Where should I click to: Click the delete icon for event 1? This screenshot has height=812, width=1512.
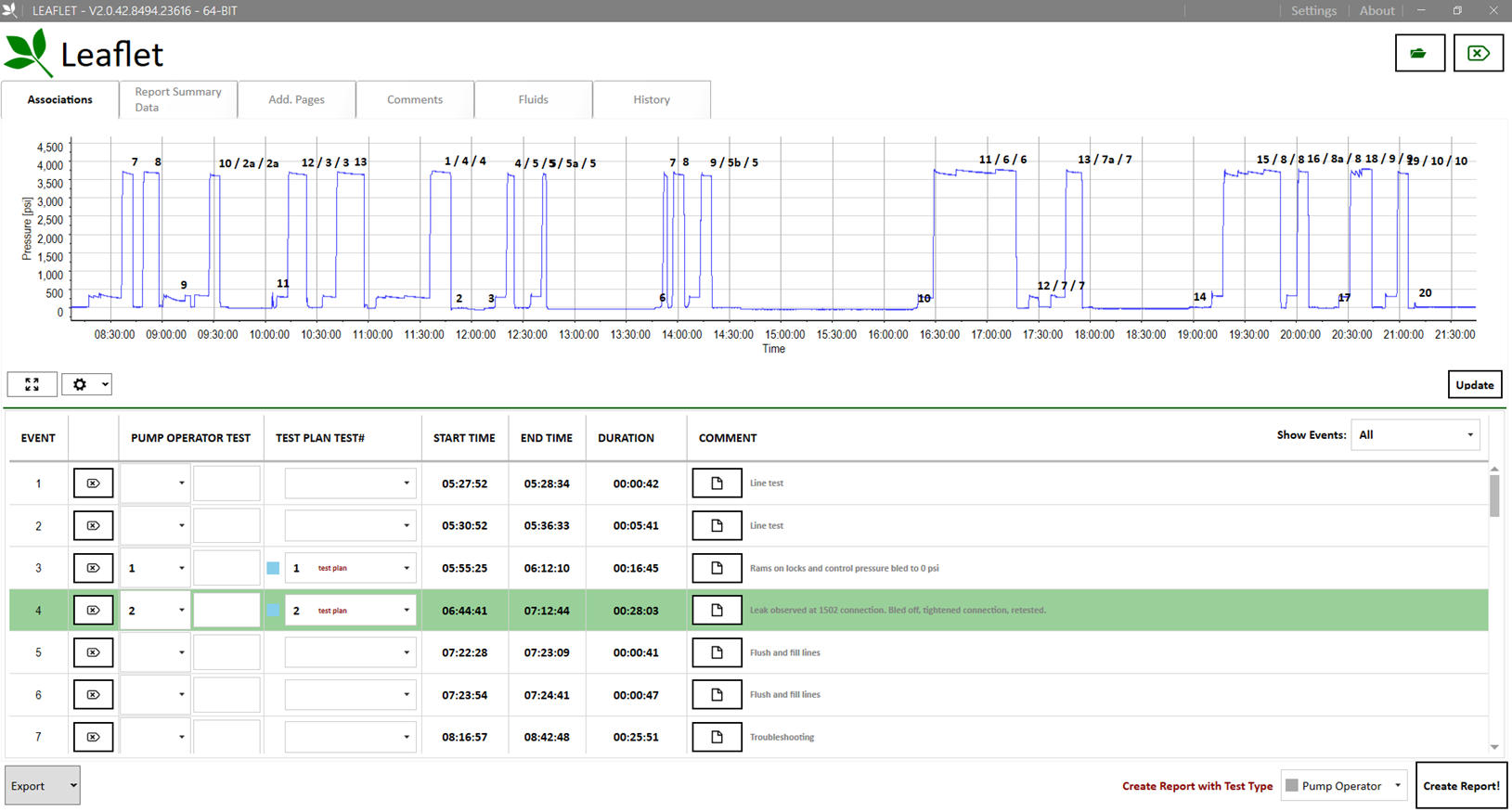(x=93, y=483)
